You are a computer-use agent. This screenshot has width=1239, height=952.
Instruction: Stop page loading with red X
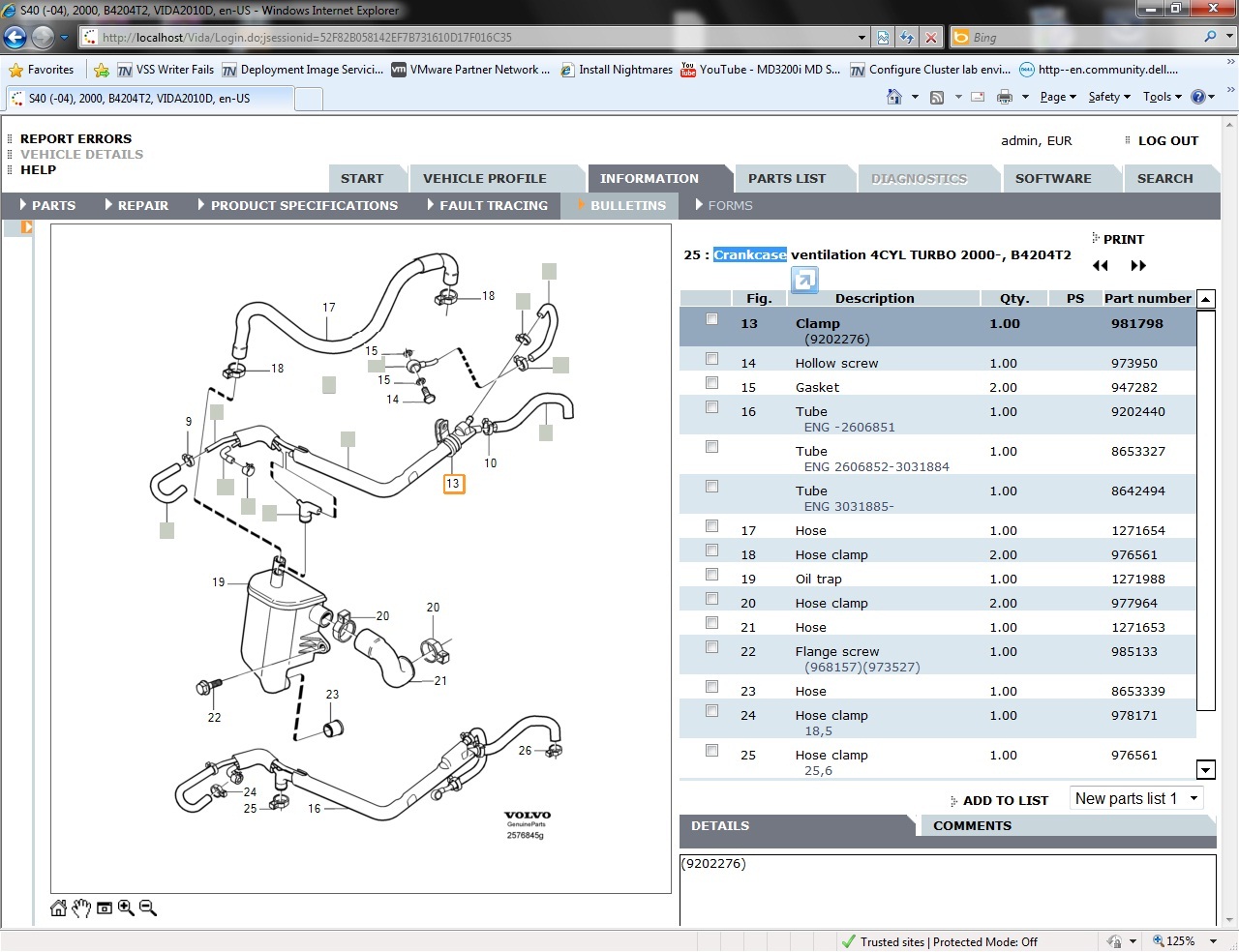[931, 38]
